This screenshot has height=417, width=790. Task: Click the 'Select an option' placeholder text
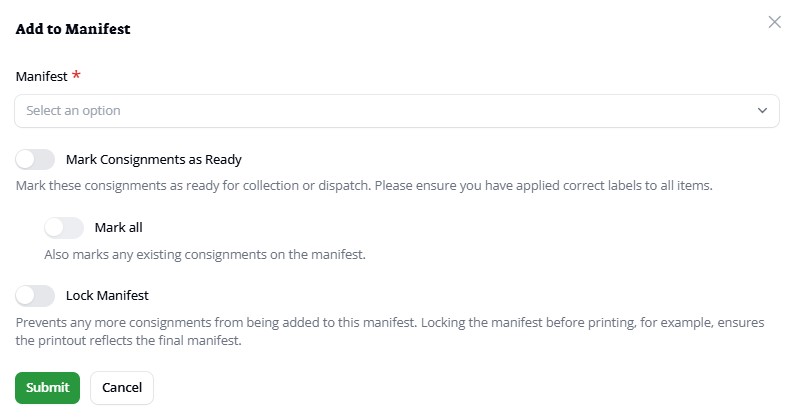(73, 111)
